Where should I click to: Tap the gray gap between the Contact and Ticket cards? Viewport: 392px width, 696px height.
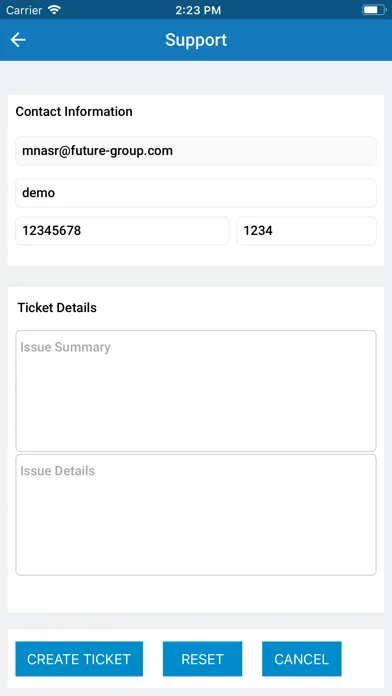(x=196, y=276)
